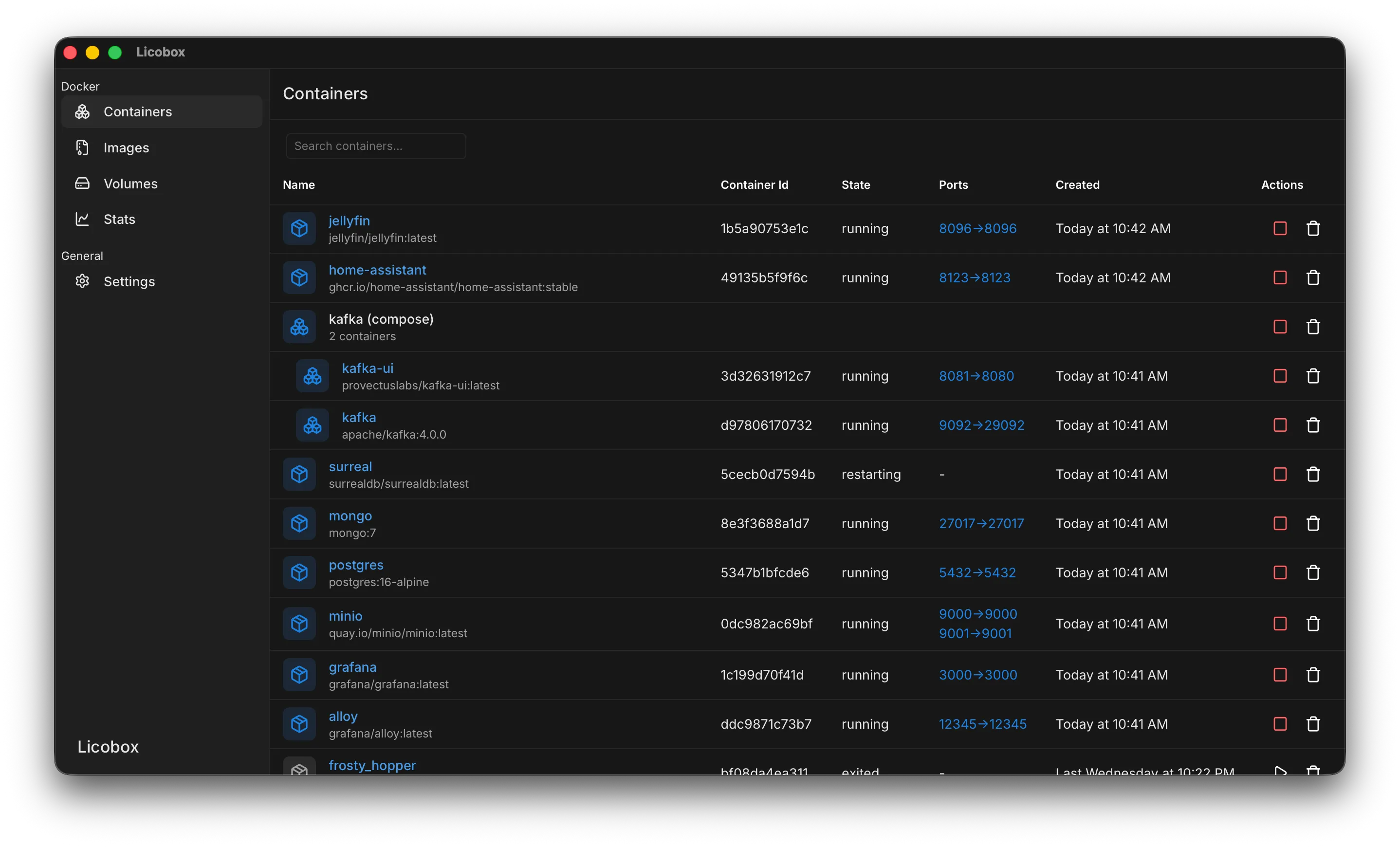The width and height of the screenshot is (1400, 847).
Task: Open the postgres container name link
Action: pos(356,565)
